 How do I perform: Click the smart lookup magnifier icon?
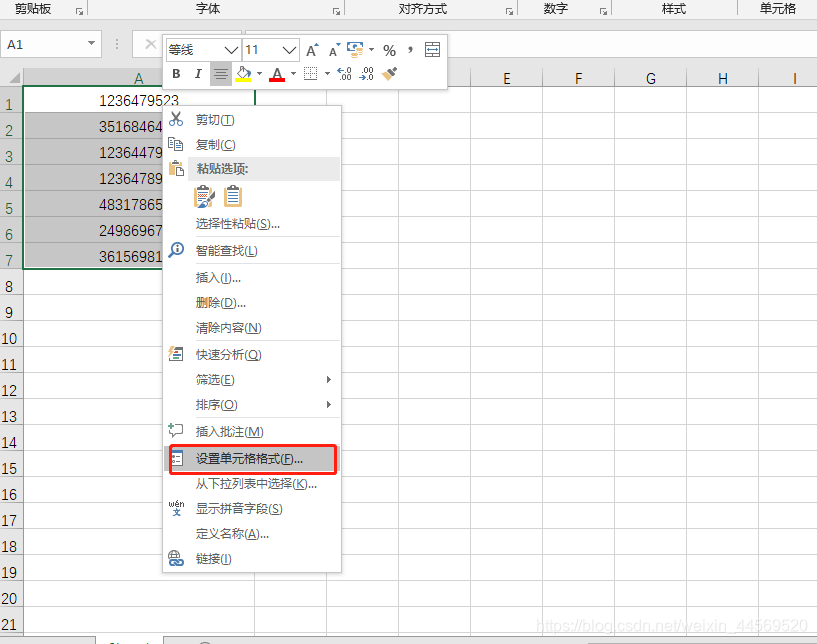point(176,250)
